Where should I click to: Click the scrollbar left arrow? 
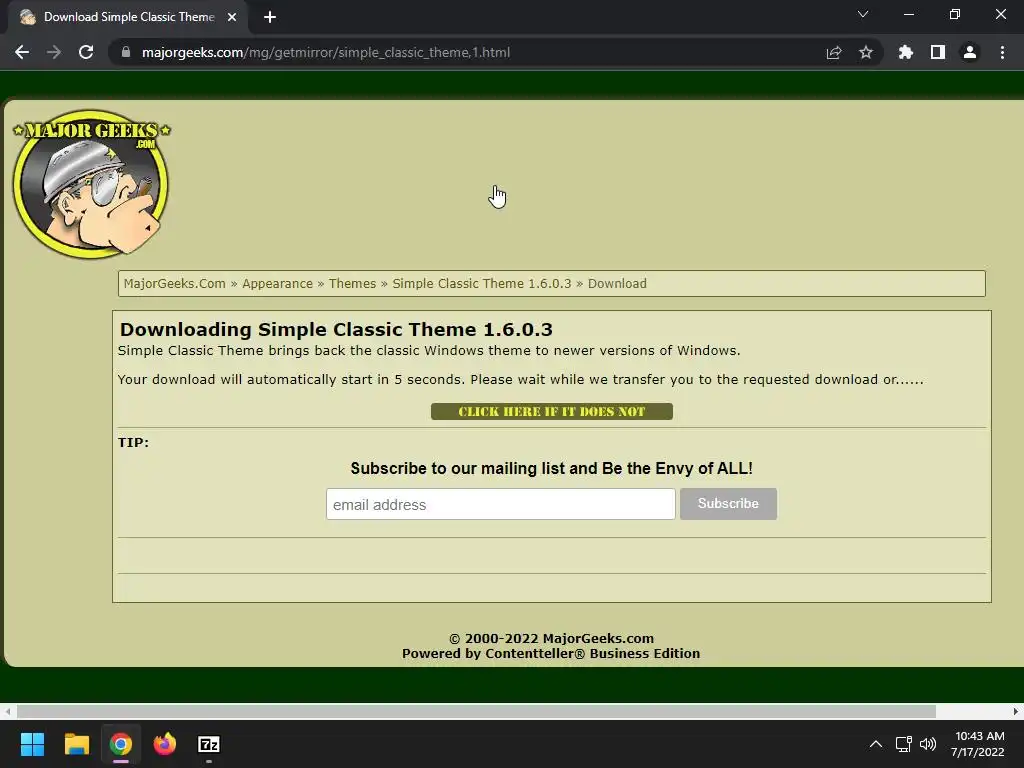[x=7, y=711]
